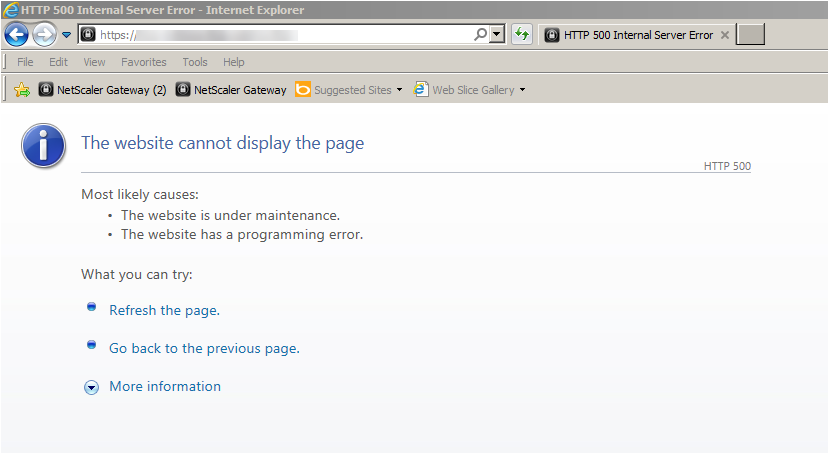
Task: Click the browser Forward arrow button
Action: click(44, 34)
